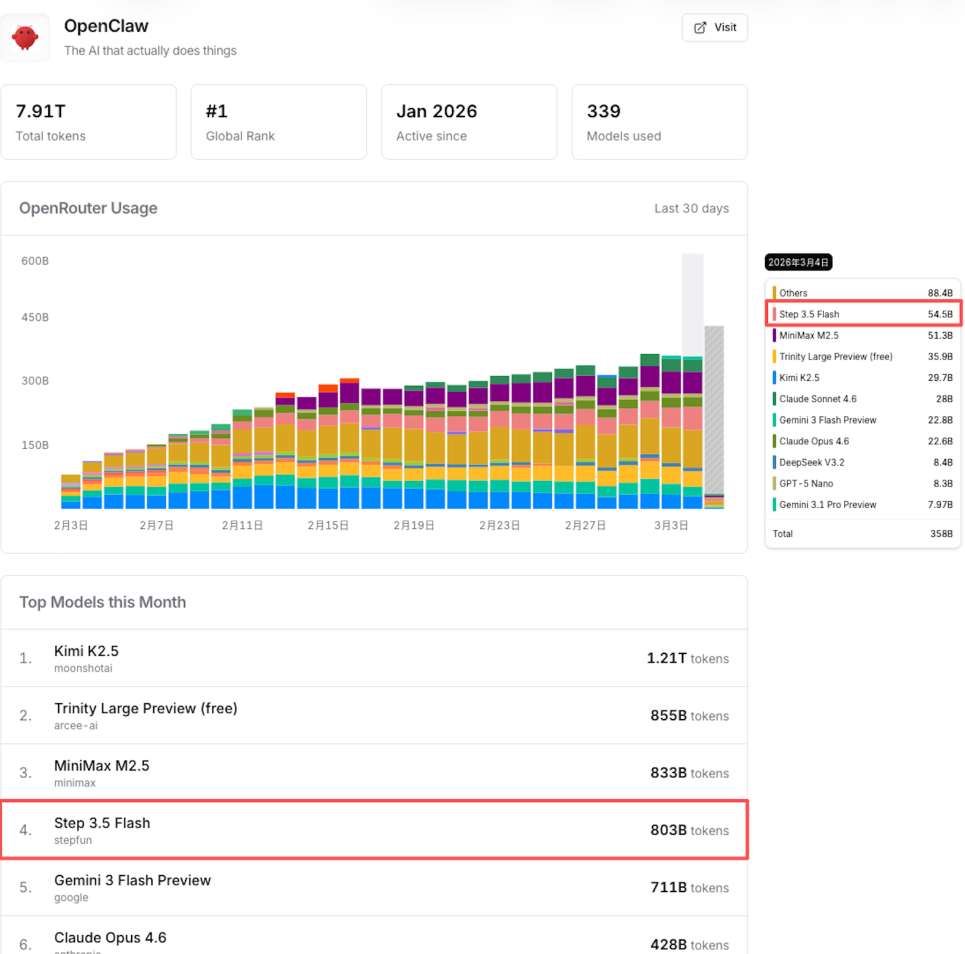Open Kimi K2.5 in top models list

coord(86,651)
